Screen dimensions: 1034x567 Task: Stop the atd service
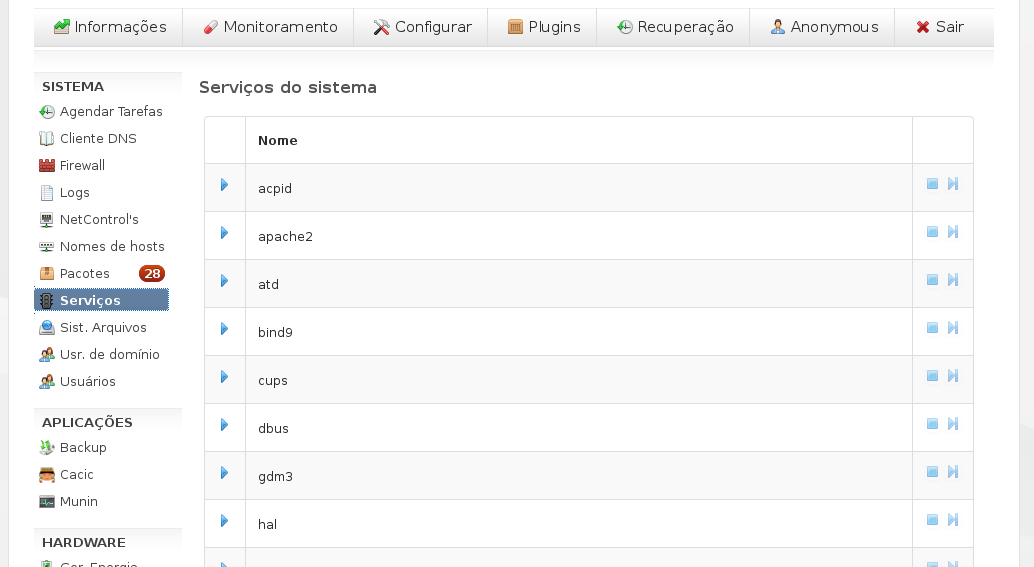click(x=932, y=280)
